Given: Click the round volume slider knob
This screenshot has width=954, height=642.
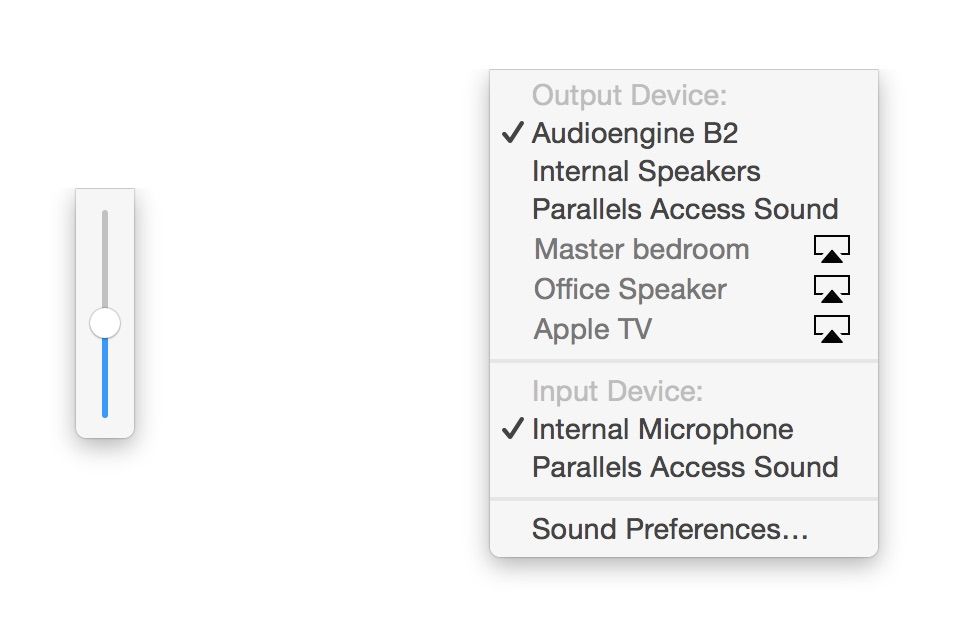Looking at the screenshot, I should pos(105,323).
